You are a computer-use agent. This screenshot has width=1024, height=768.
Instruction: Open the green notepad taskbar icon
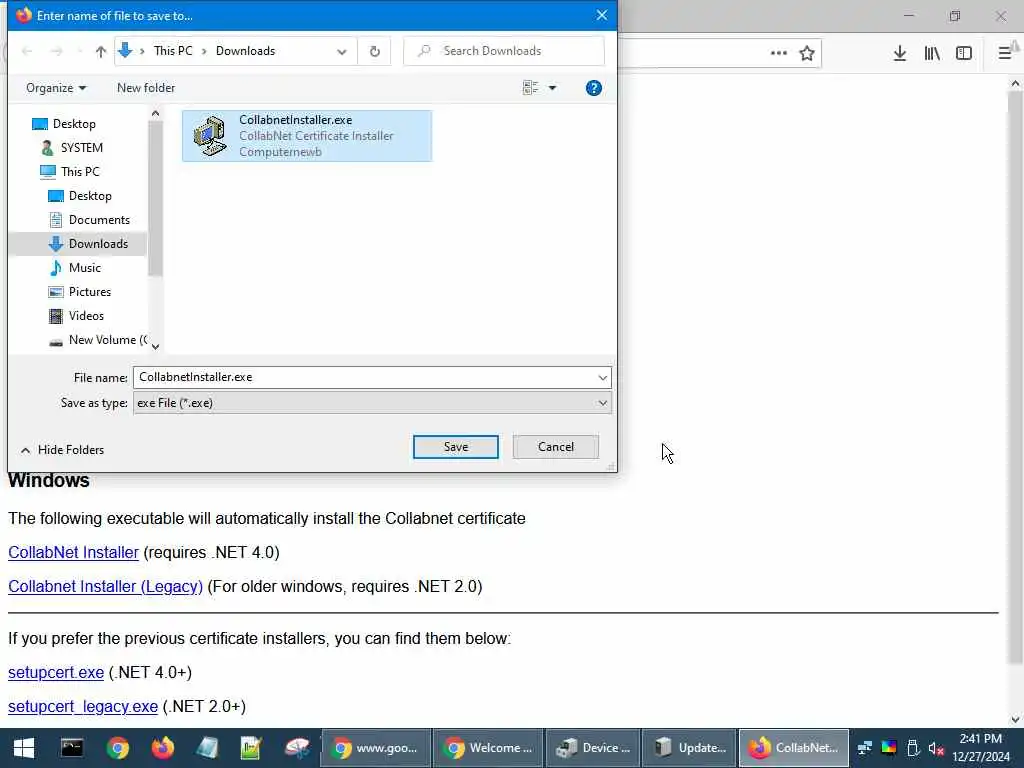coord(251,748)
